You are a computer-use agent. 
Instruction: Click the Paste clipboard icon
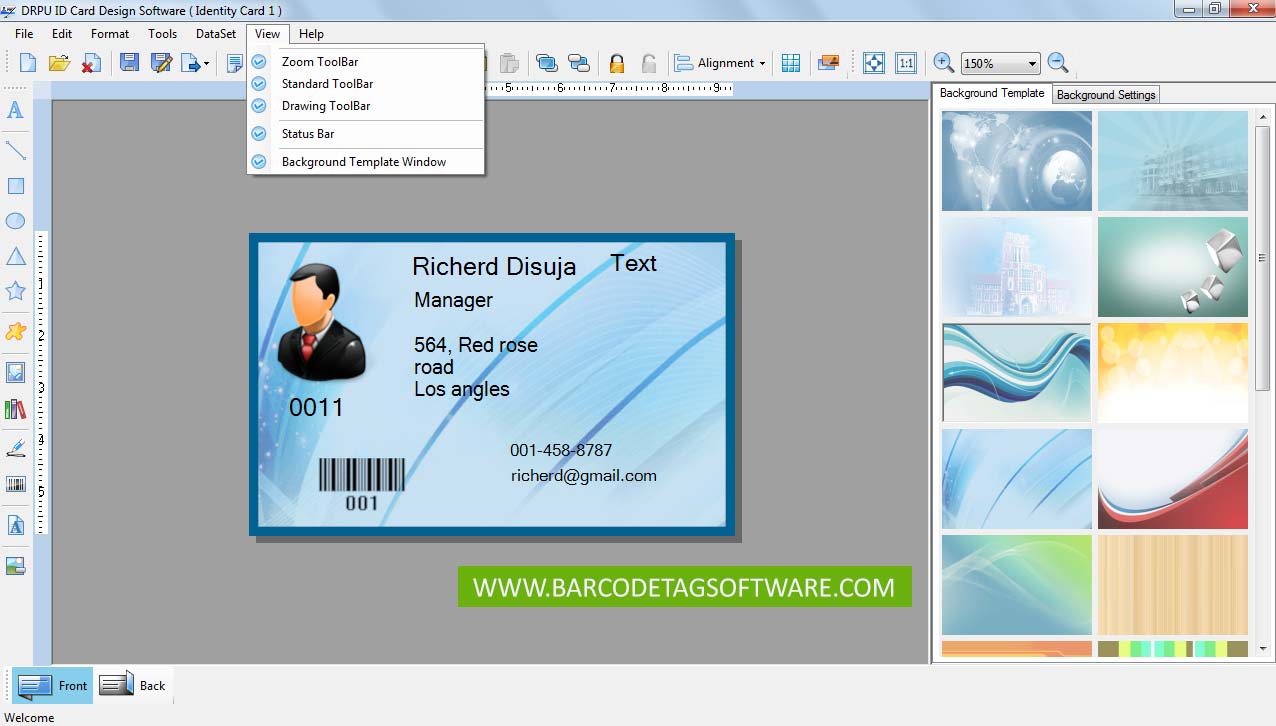click(509, 63)
